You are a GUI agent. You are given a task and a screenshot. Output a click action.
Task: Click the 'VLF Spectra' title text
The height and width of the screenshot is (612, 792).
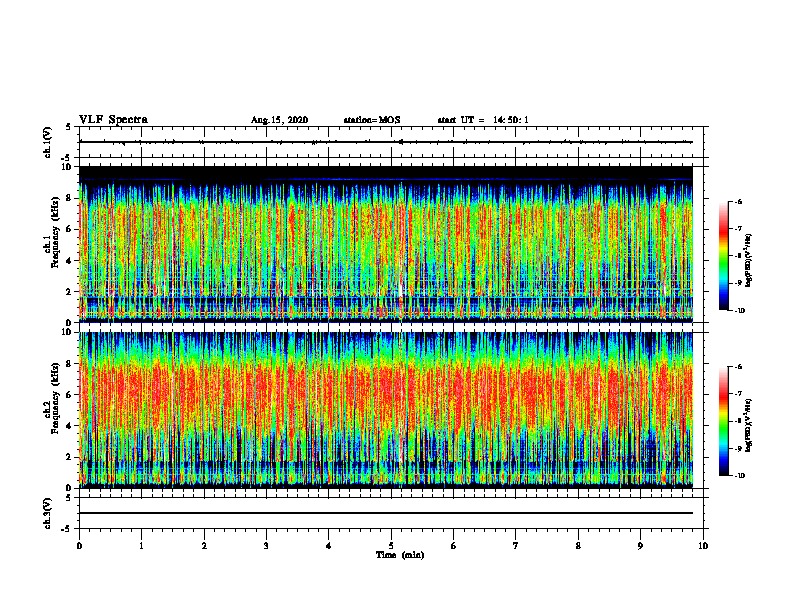(113, 120)
